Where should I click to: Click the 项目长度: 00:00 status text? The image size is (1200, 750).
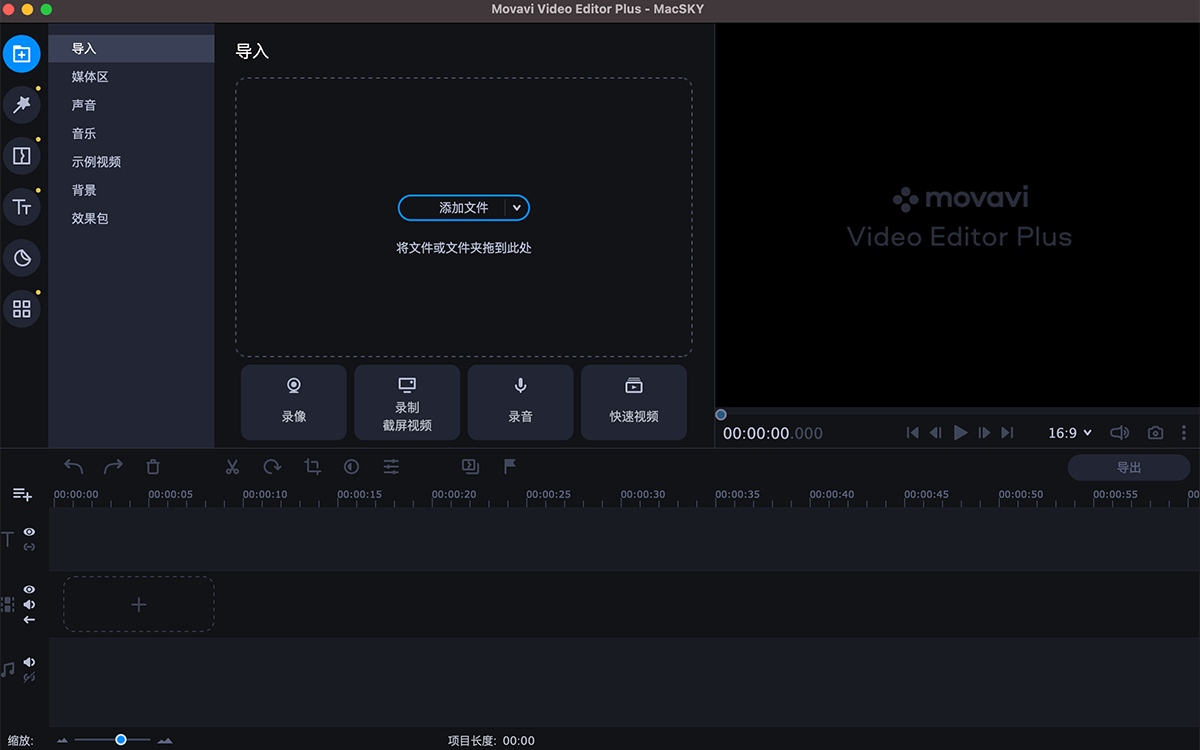(491, 741)
